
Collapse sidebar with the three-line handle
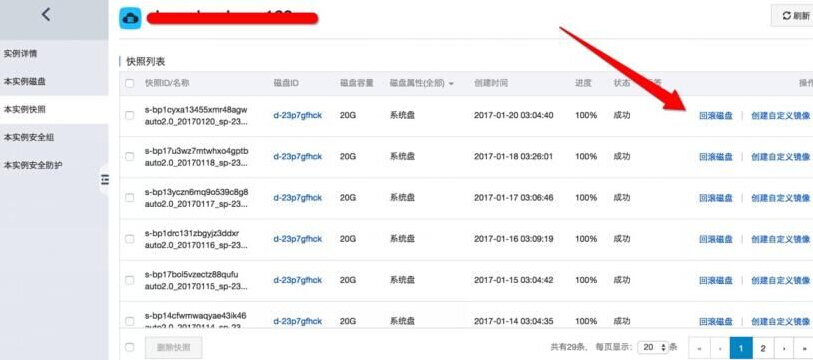[x=105, y=179]
